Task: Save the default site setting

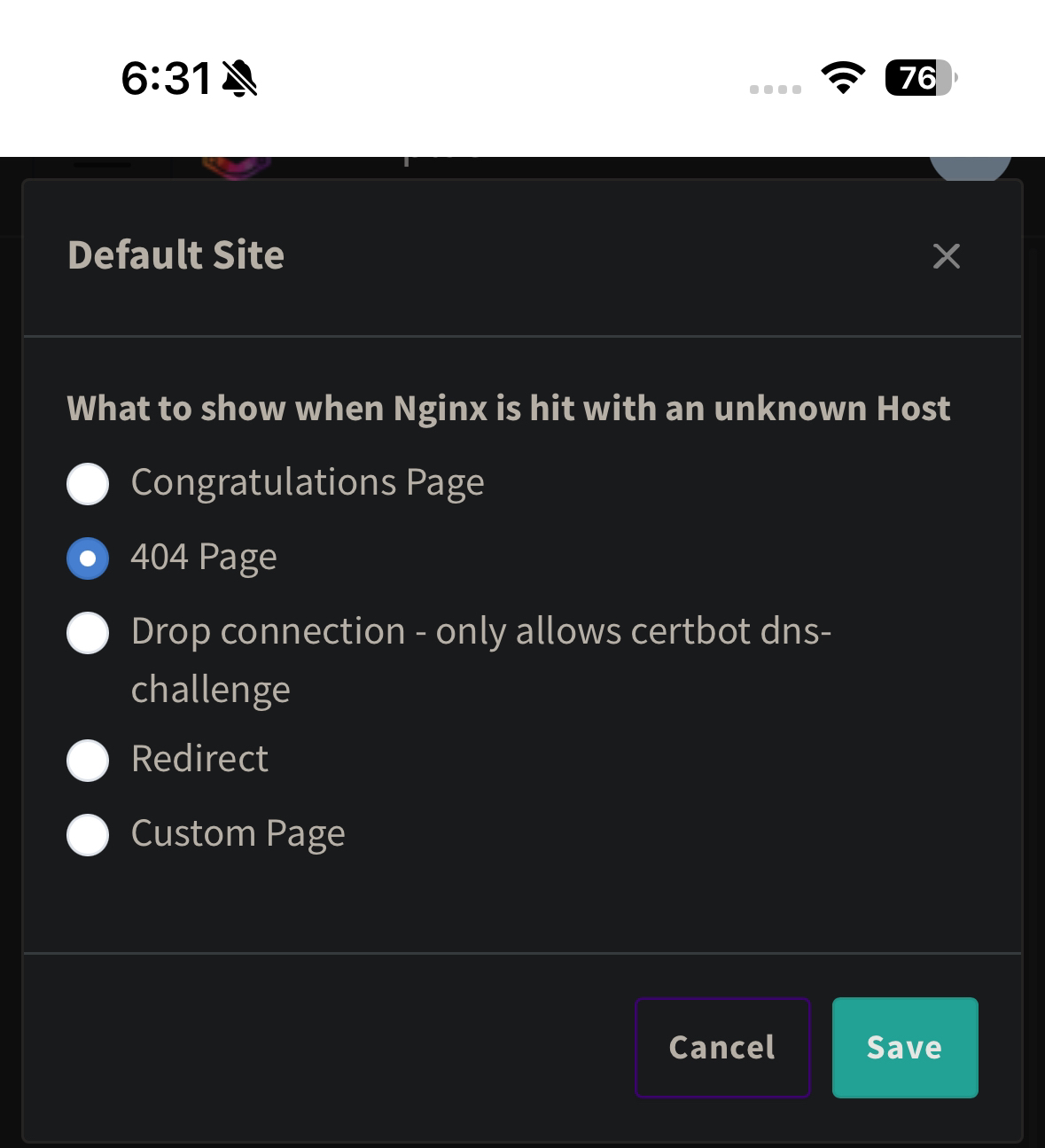Action: pos(904,1047)
